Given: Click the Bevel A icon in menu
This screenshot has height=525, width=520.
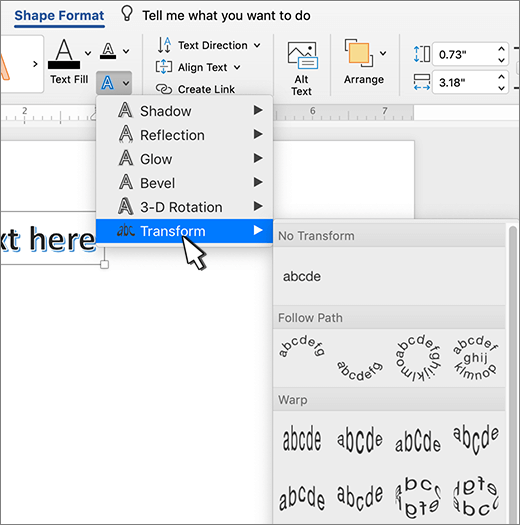Looking at the screenshot, I should click(x=126, y=182).
